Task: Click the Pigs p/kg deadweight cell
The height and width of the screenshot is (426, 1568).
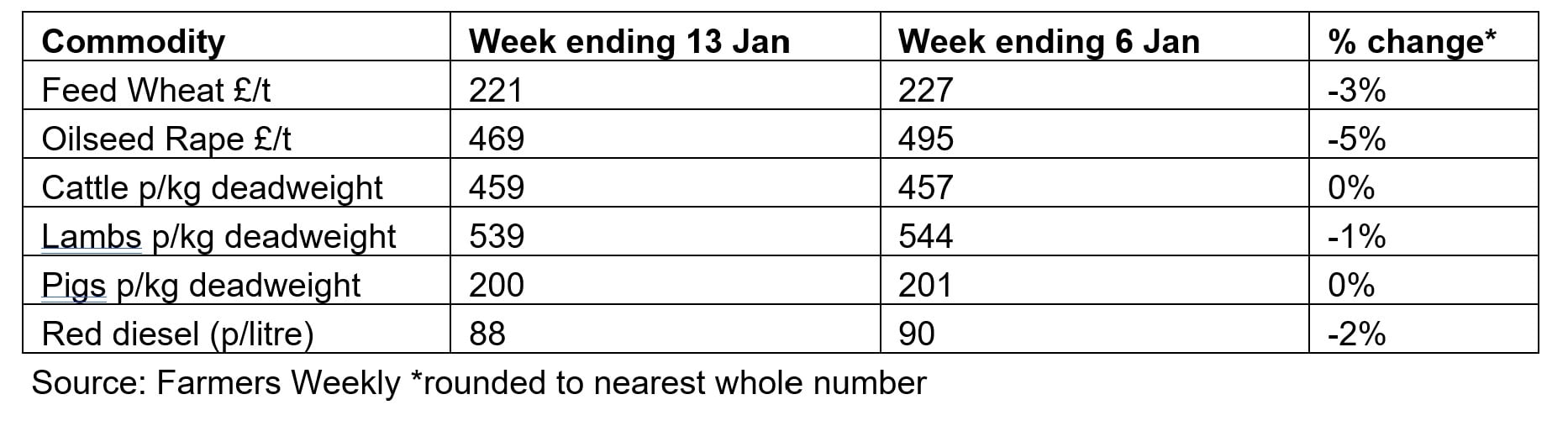Action: pos(201,285)
